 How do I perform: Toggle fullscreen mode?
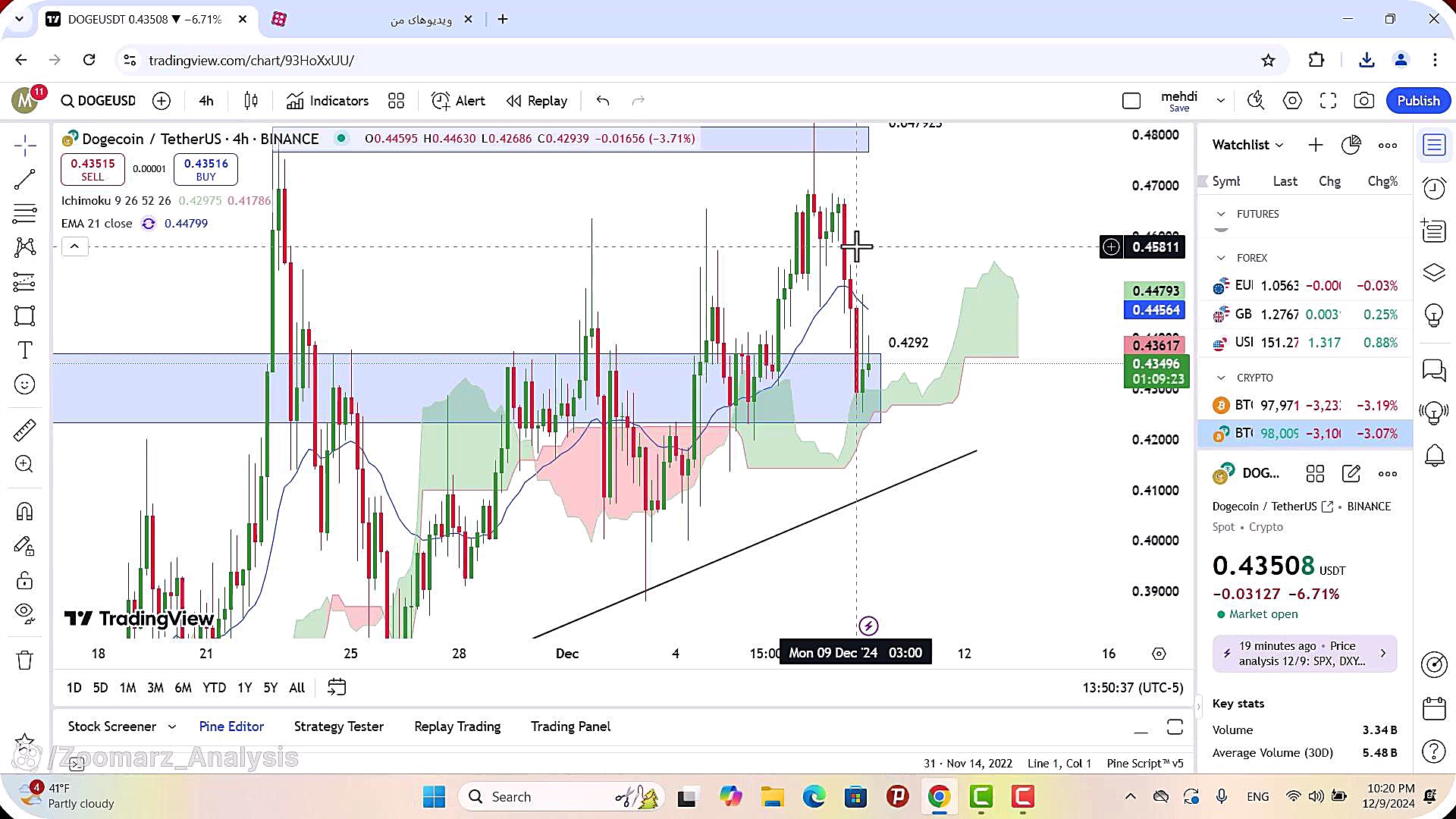coord(1328,100)
